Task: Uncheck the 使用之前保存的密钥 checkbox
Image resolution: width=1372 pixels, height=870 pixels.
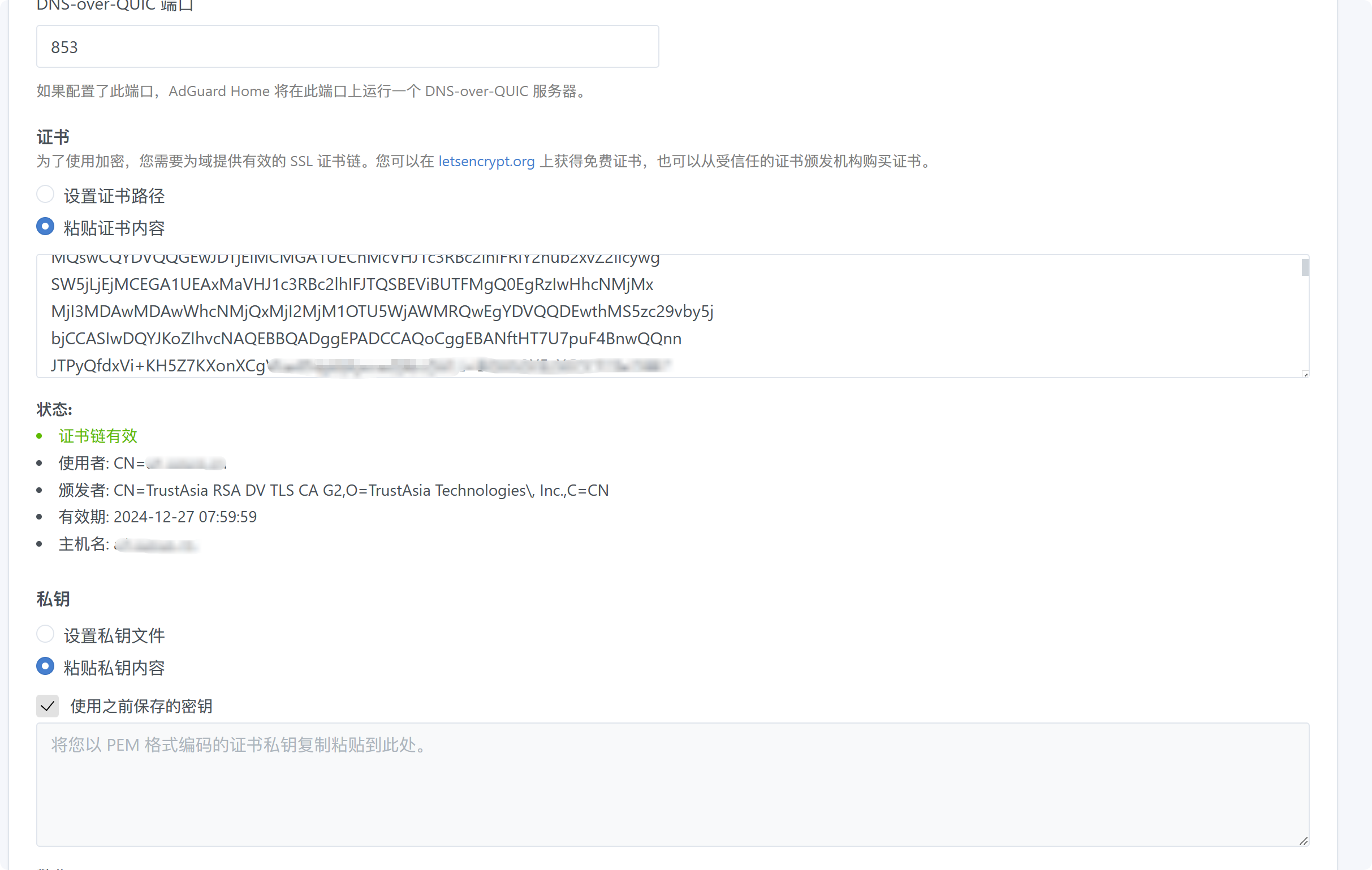Action: click(x=48, y=706)
